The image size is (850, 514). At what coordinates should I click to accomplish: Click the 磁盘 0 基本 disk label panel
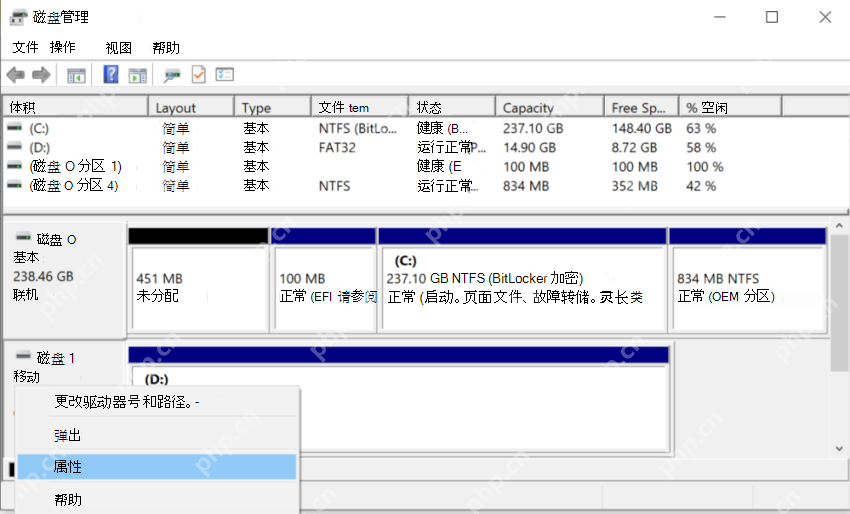[x=64, y=279]
